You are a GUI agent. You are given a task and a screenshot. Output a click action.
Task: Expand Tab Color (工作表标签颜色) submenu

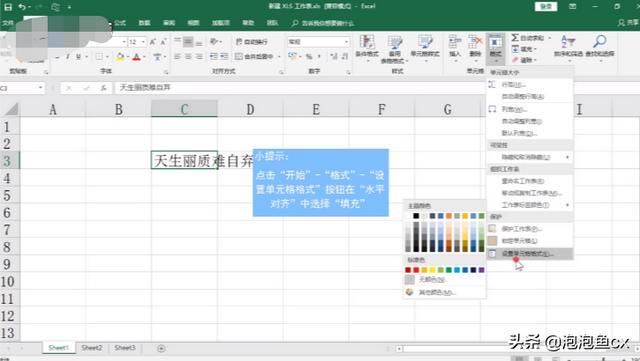(530, 205)
